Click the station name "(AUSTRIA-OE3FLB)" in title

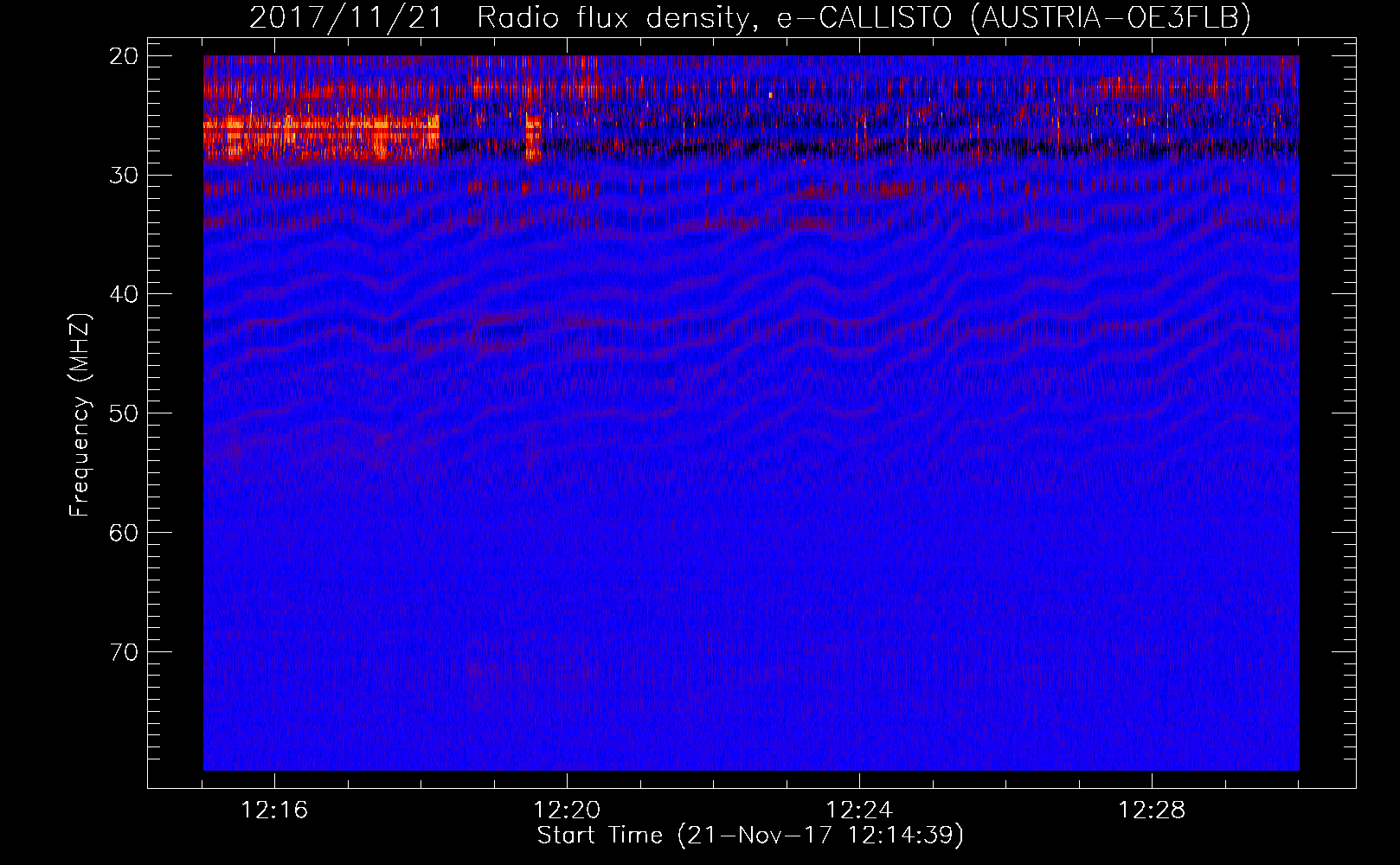pyautogui.click(x=1111, y=17)
